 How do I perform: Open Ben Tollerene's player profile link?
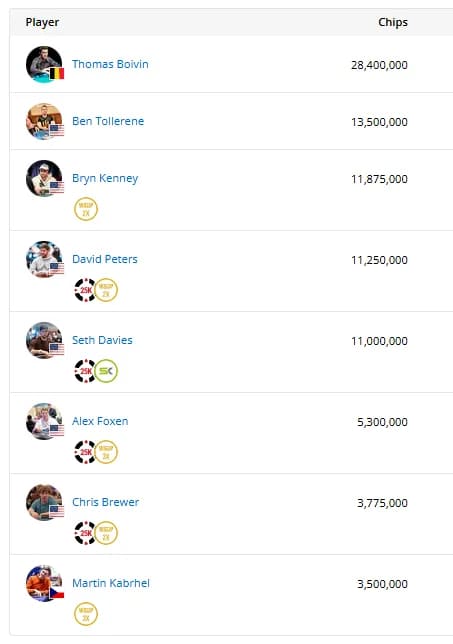tap(108, 121)
